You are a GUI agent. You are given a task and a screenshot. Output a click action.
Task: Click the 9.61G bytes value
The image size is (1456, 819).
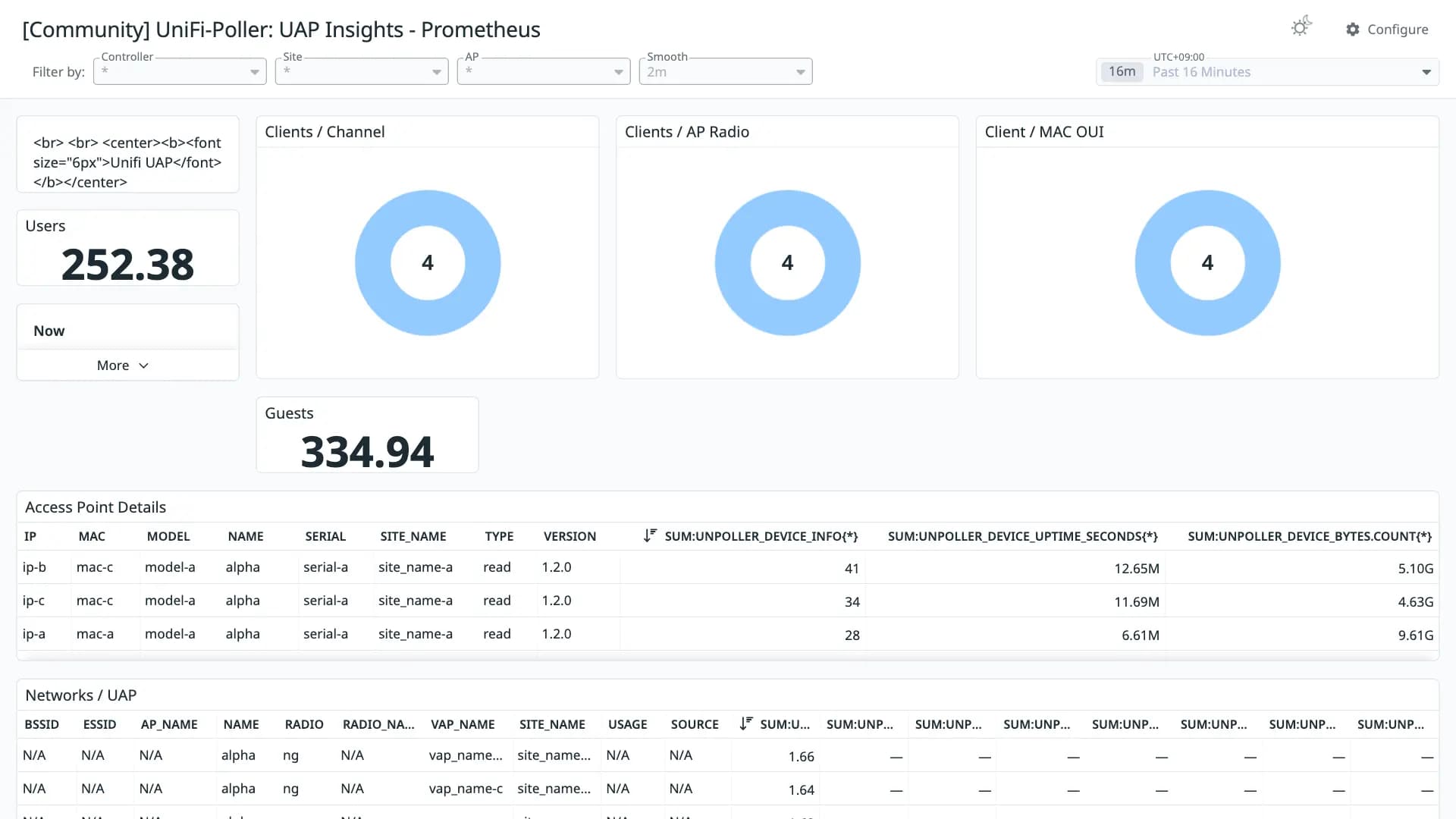click(x=1416, y=635)
